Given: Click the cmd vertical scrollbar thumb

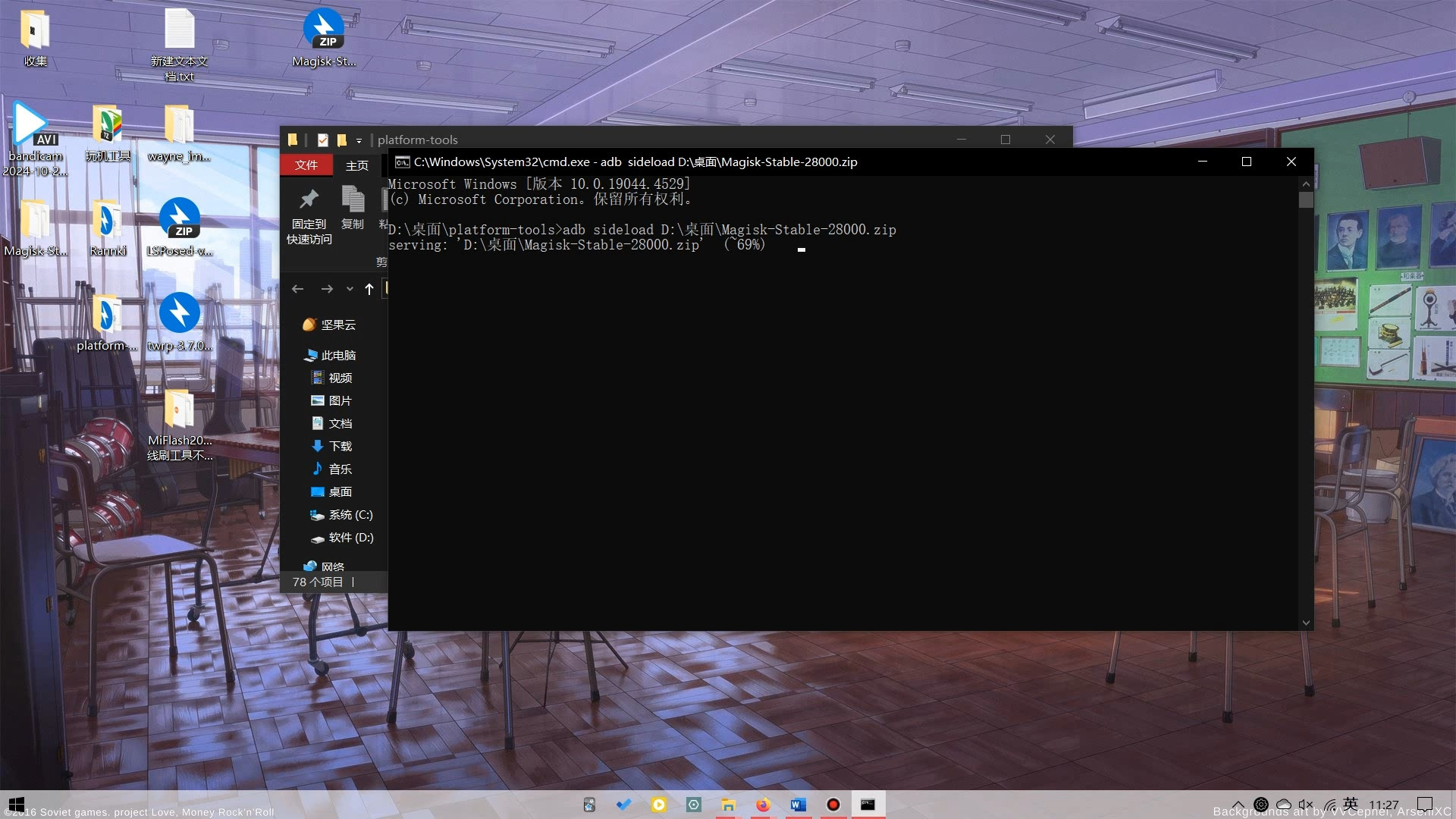Looking at the screenshot, I should pos(1306,200).
